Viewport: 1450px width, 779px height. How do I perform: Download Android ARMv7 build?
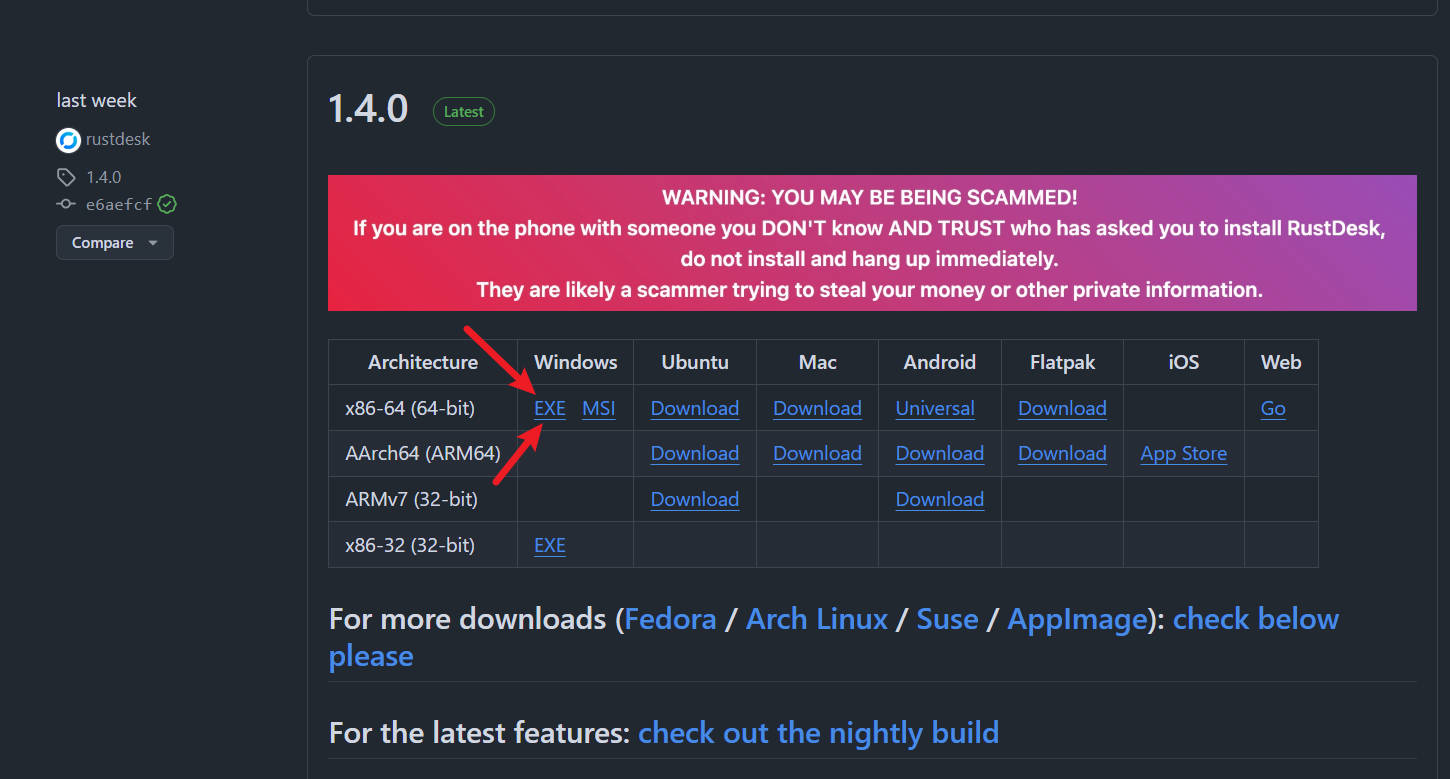(x=940, y=499)
